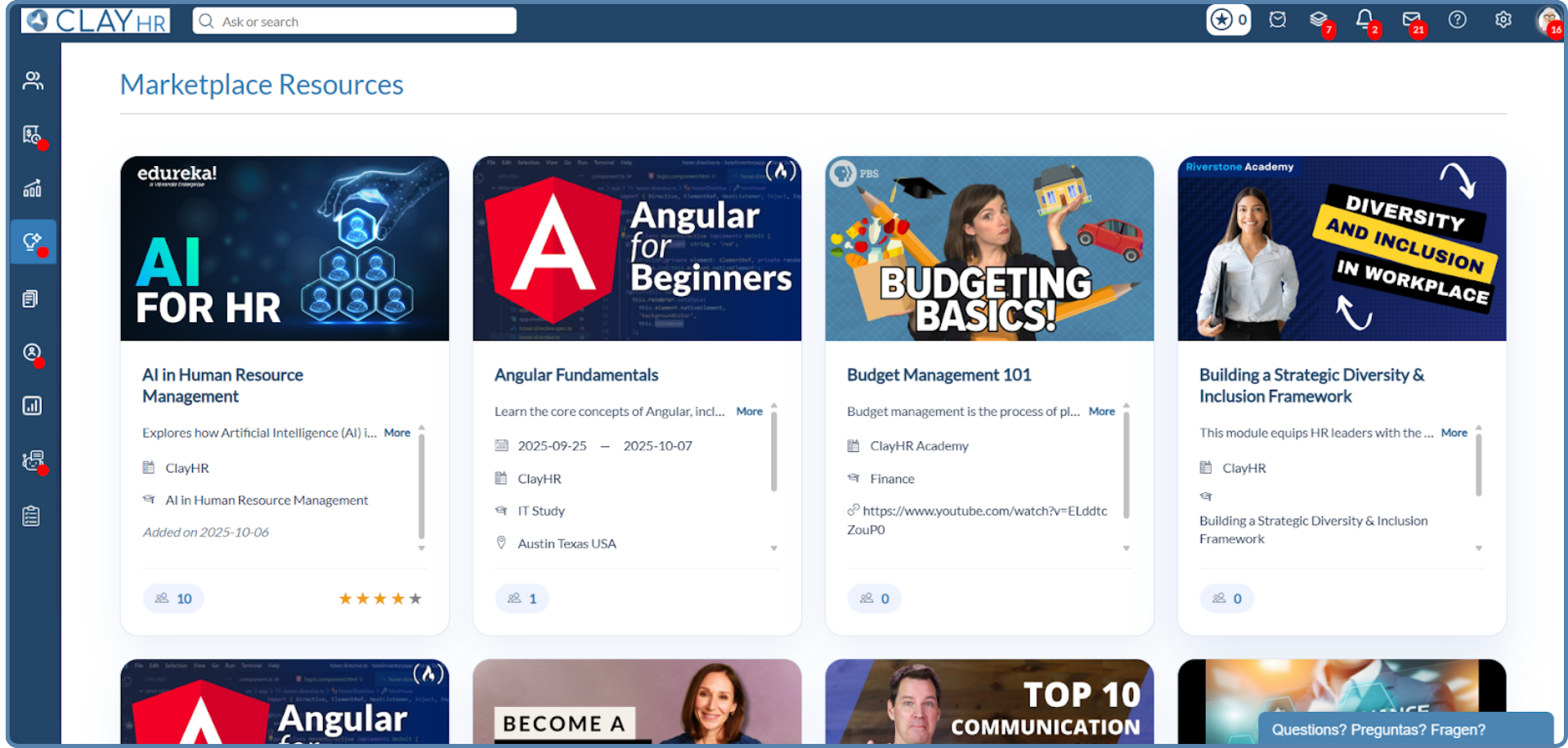Open the alarm reminders icon
The width and height of the screenshot is (1568, 748).
pyautogui.click(x=1277, y=20)
